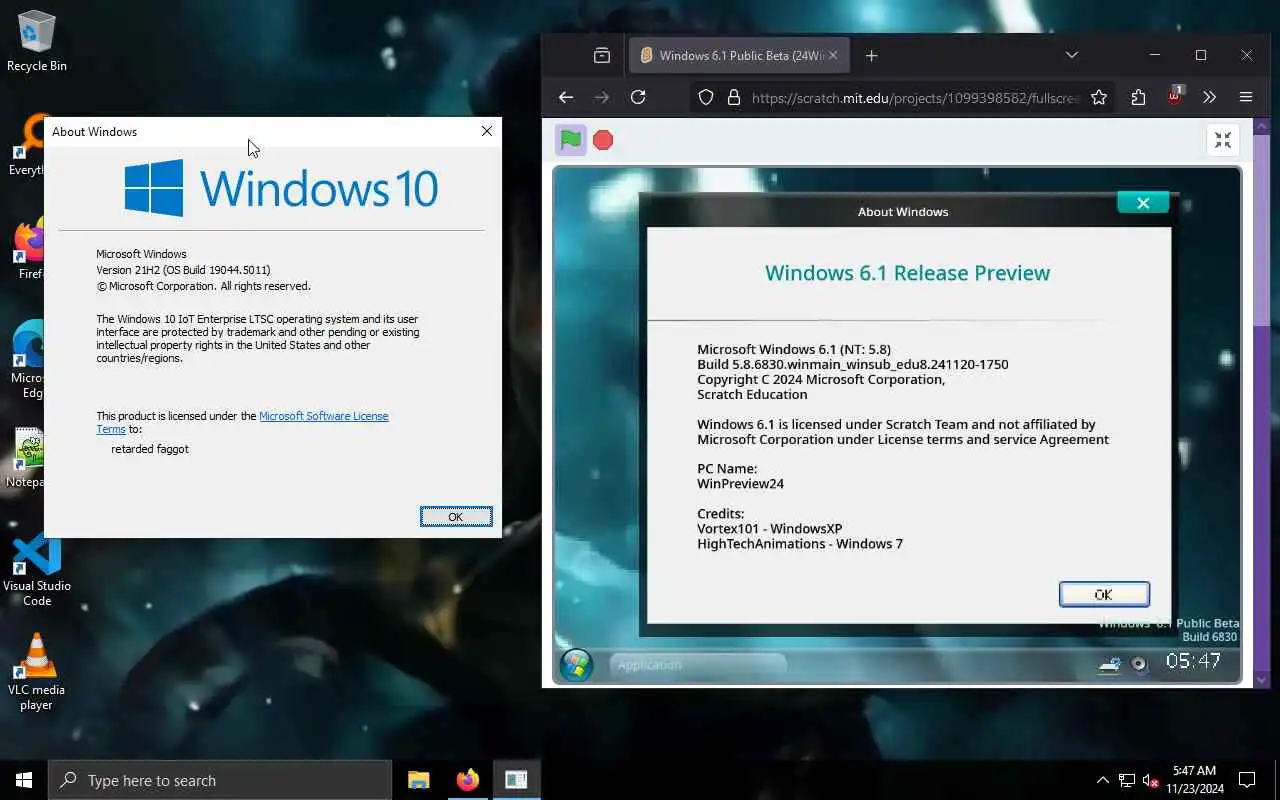Select the Everything desktop shortcut
The height and width of the screenshot is (800, 1280).
pyautogui.click(x=27, y=146)
